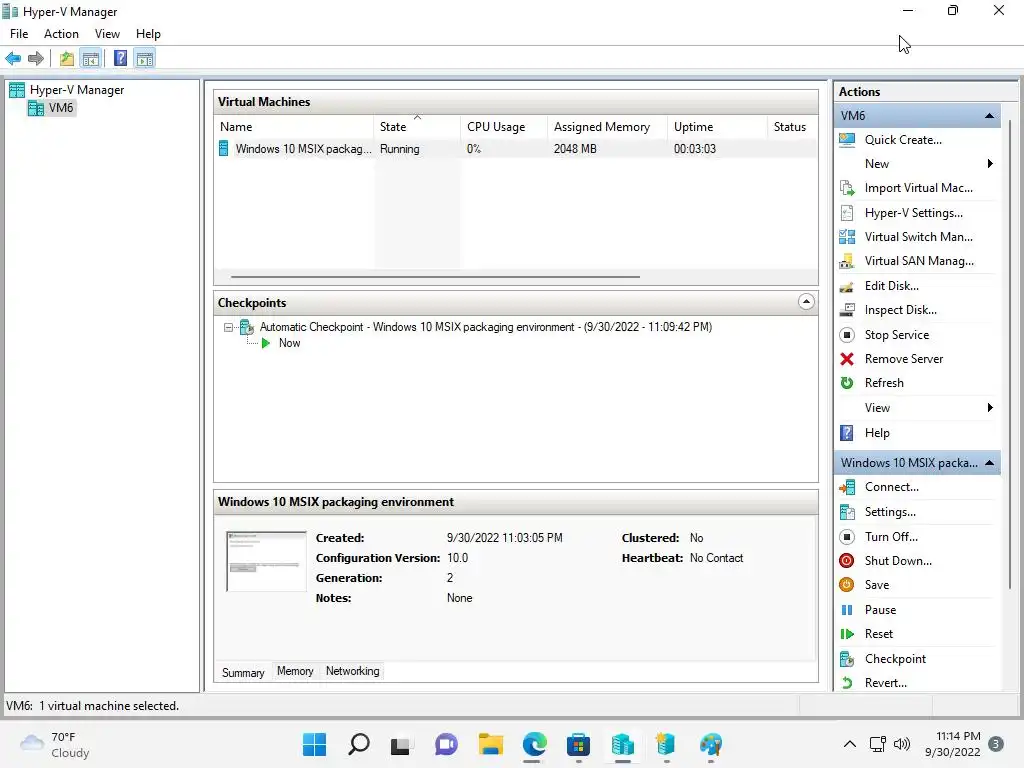The height and width of the screenshot is (768, 1024).
Task: Open Microsoft Edge from taskbar
Action: coord(534,744)
